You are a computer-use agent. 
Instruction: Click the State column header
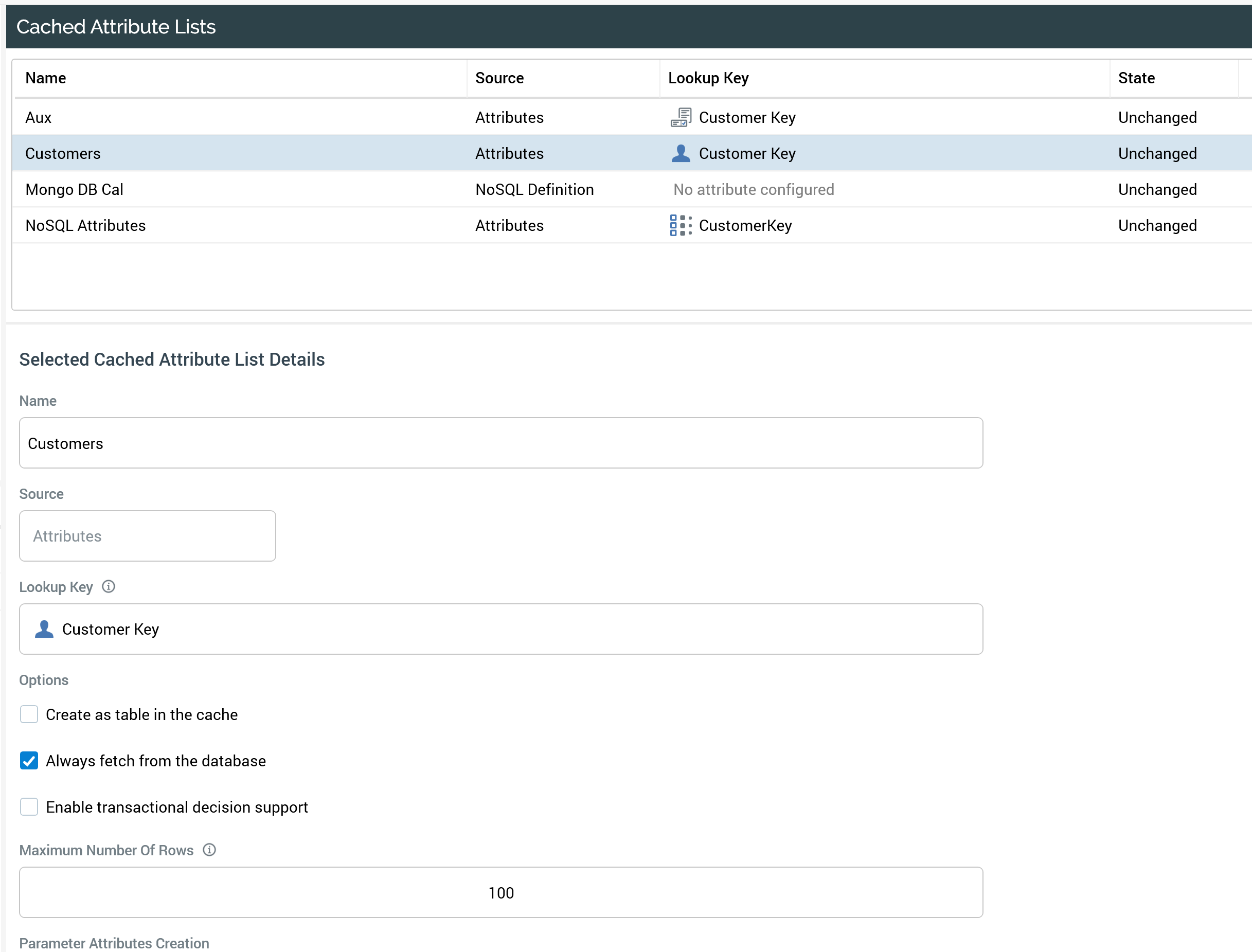point(1136,78)
